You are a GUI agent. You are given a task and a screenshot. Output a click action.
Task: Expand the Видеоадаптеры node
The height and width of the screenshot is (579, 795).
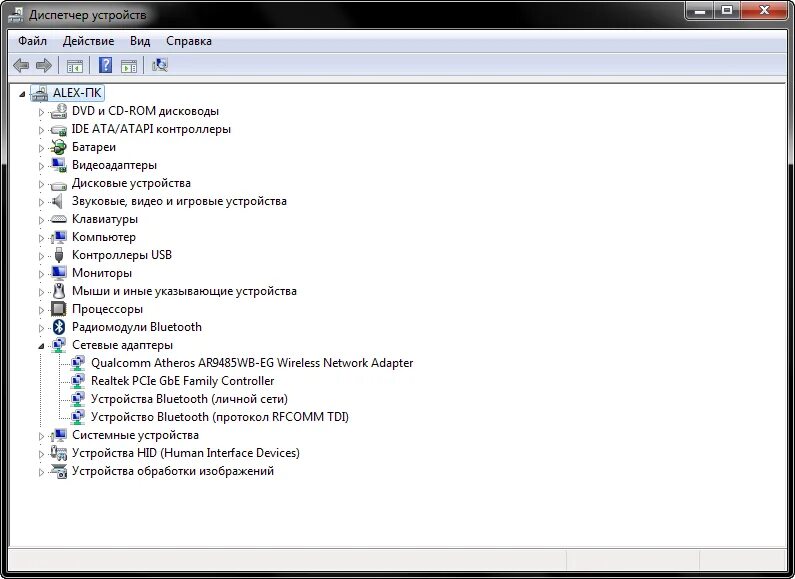pyautogui.click(x=41, y=166)
